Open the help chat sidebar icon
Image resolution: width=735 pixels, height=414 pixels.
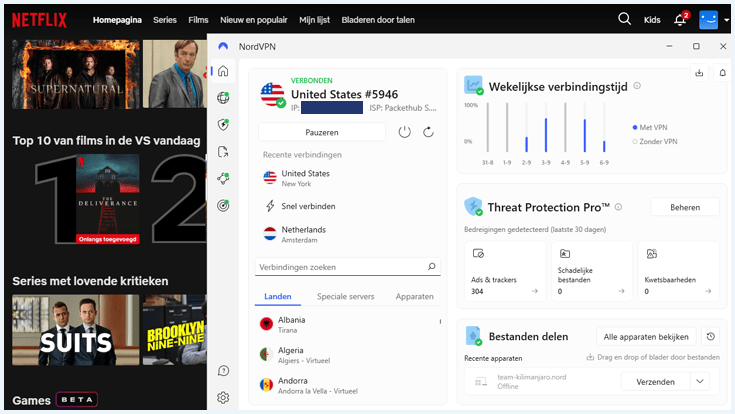223,371
